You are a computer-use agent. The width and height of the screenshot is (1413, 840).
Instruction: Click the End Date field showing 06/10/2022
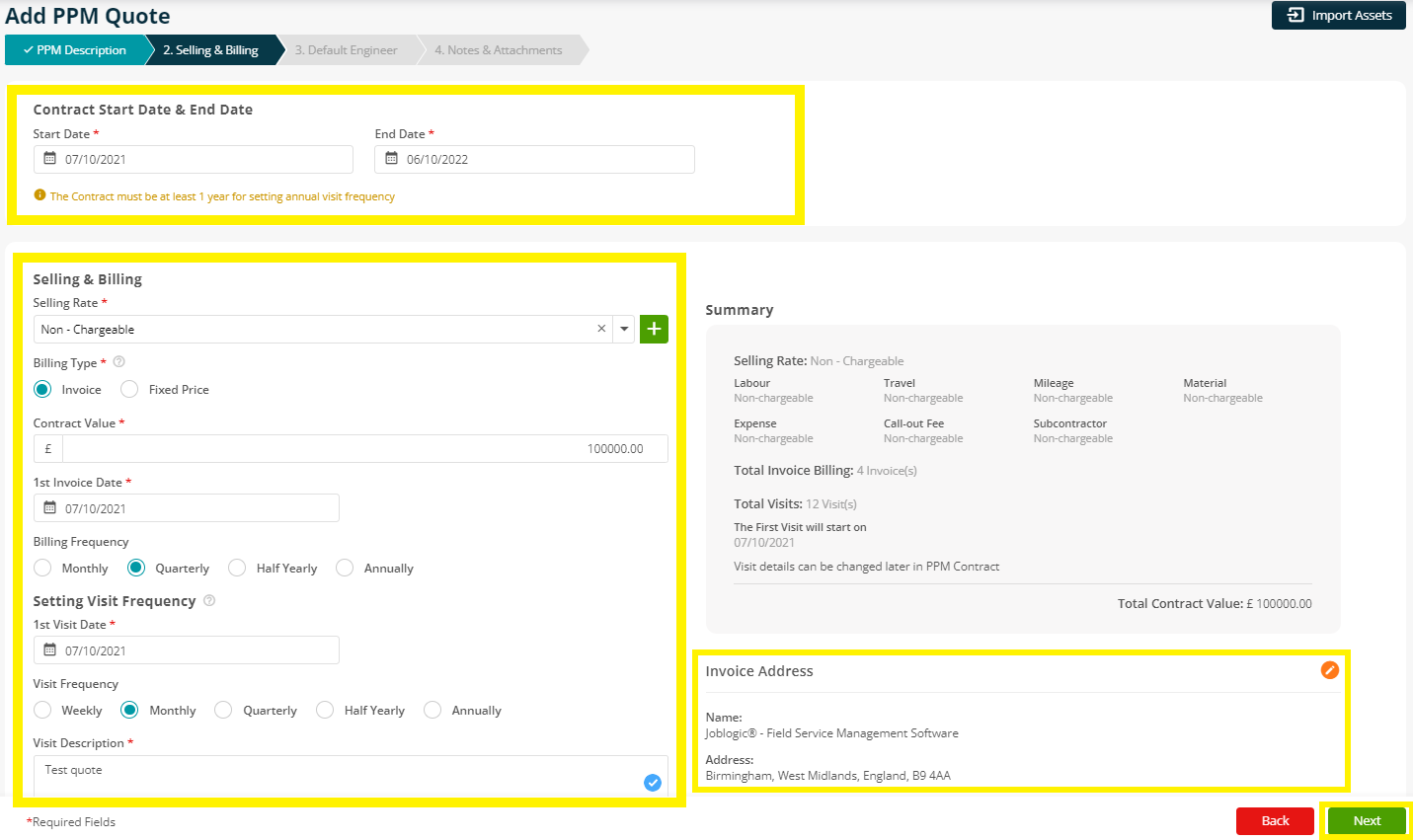click(535, 159)
